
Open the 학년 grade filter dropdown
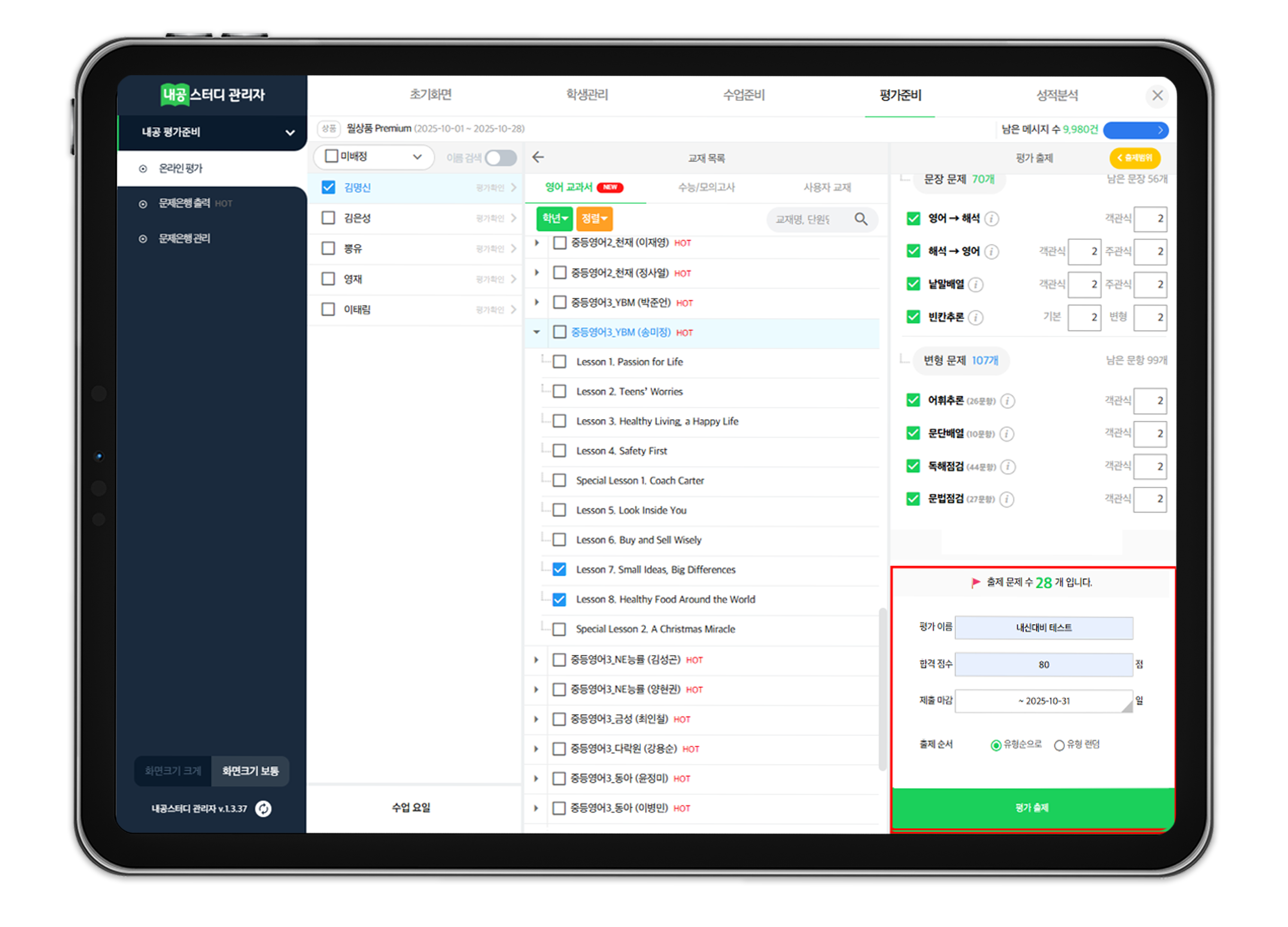pos(554,218)
